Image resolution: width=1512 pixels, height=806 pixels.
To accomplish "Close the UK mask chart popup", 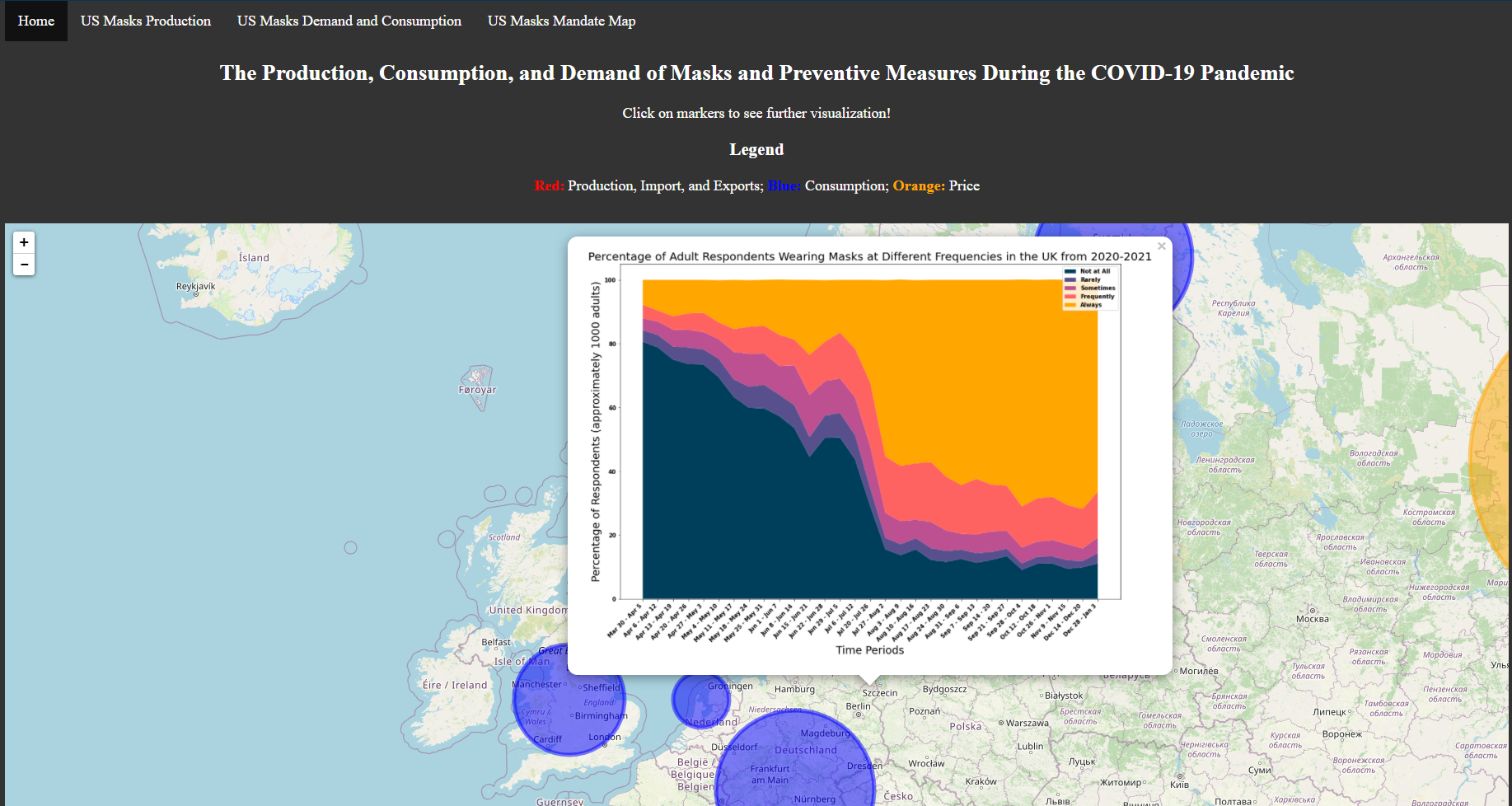I will [x=1162, y=246].
